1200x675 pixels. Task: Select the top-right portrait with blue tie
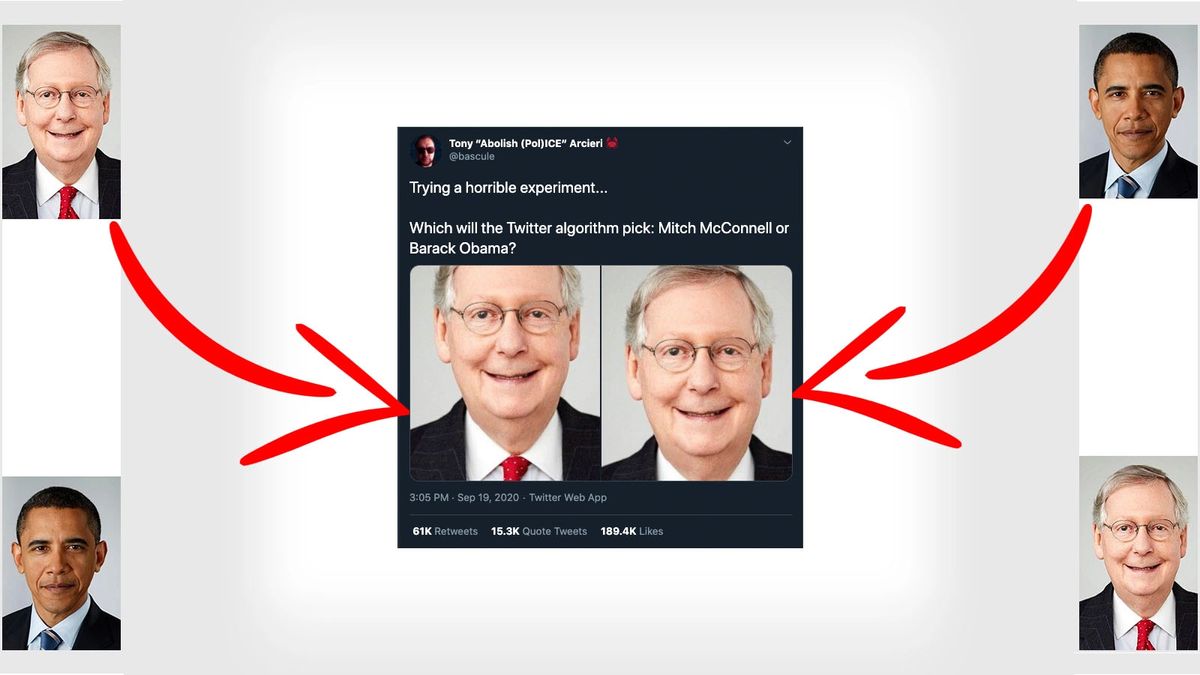click(x=1138, y=111)
